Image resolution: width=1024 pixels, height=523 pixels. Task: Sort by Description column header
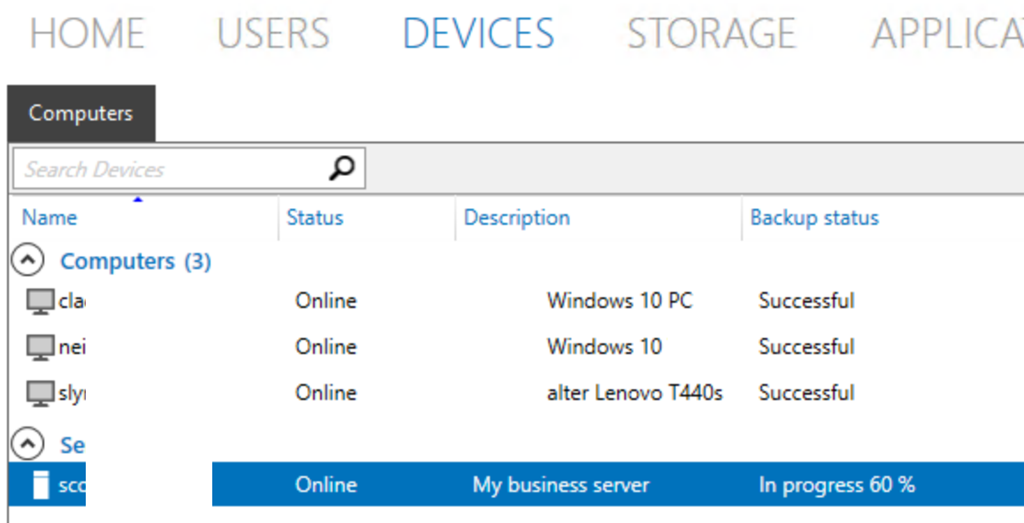517,217
